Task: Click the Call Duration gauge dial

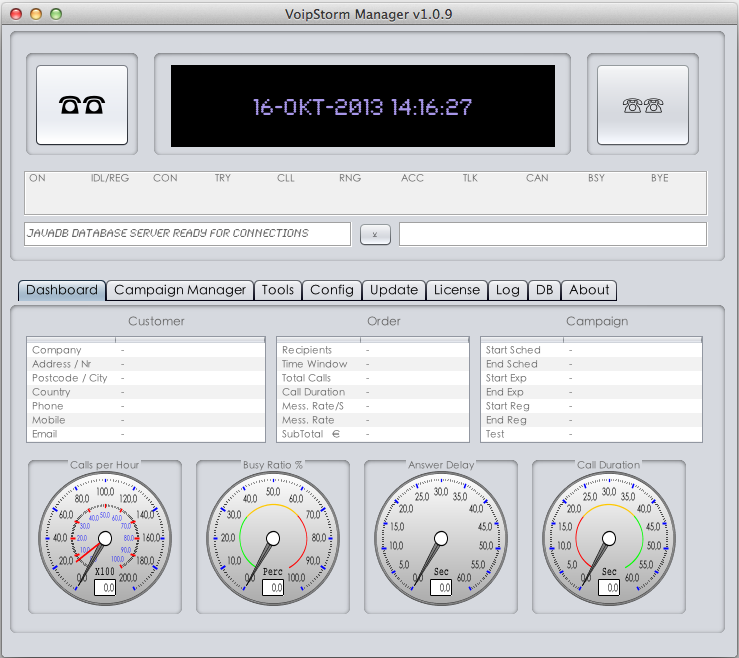Action: coord(609,538)
